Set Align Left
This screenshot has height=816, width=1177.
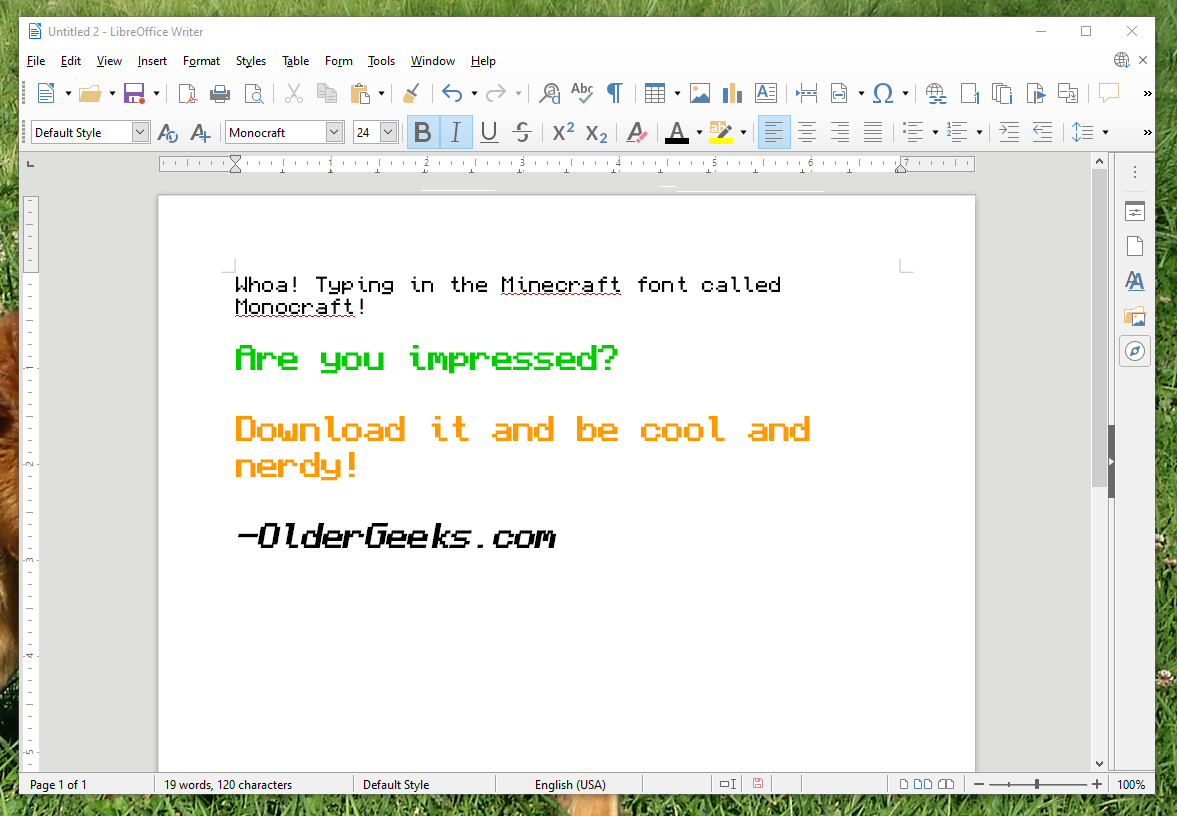click(x=774, y=133)
